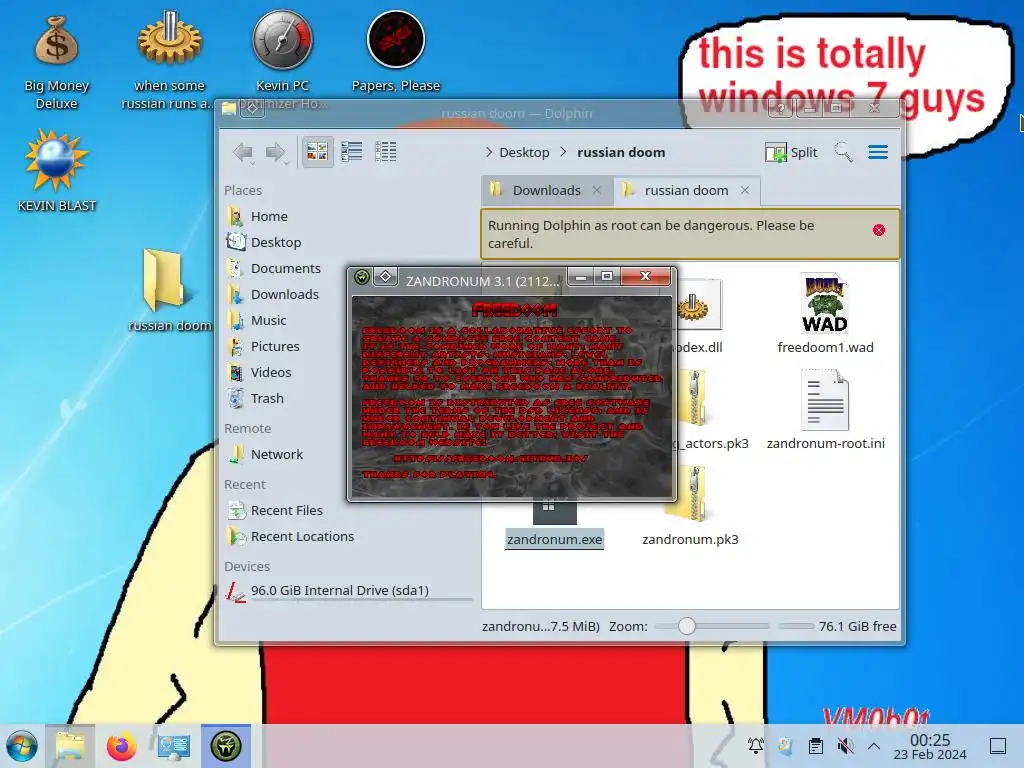Viewport: 1024px width, 768px height.
Task: Go back in Dolphin navigation
Action: pos(243,152)
